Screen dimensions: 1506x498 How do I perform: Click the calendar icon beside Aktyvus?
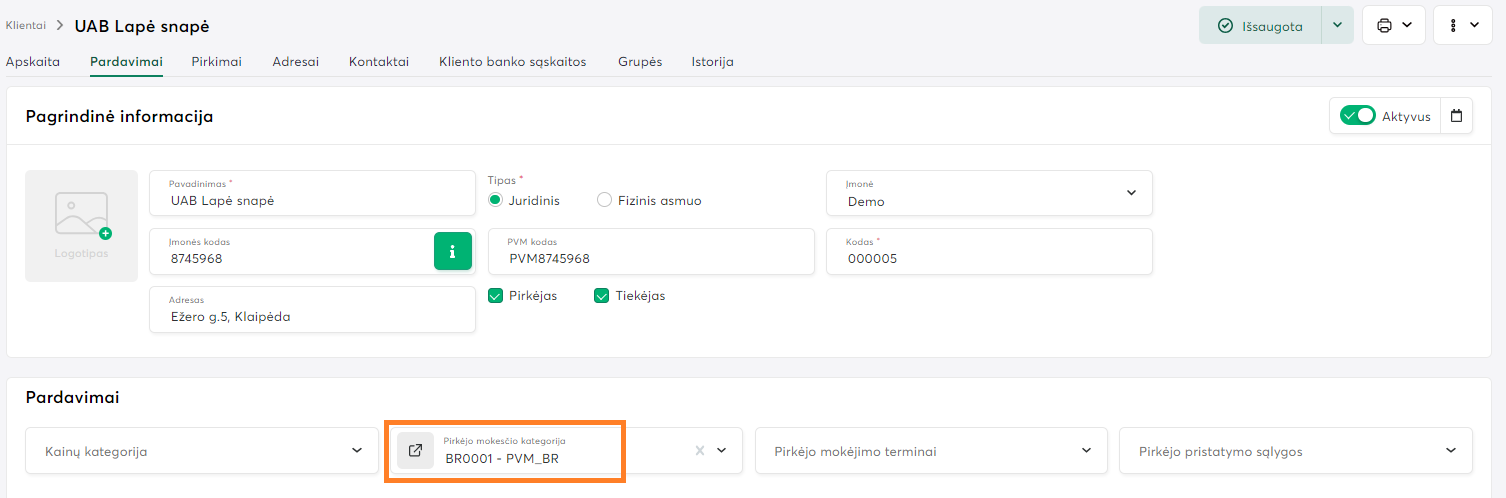pos(1456,116)
